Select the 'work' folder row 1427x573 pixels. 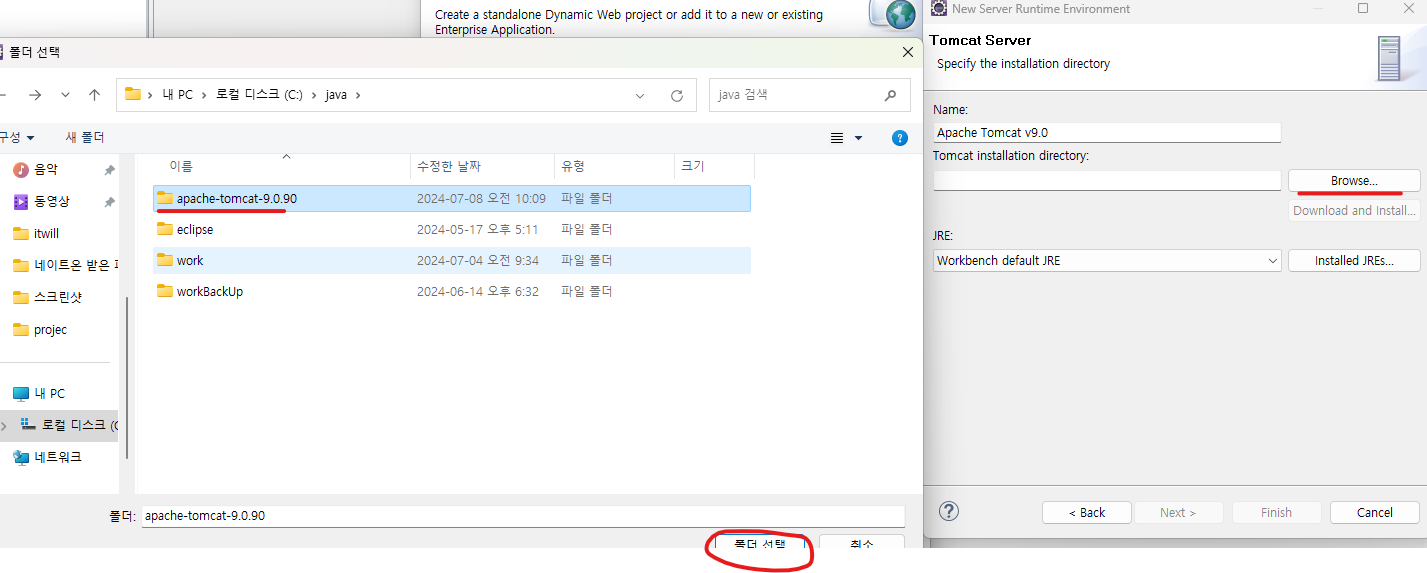(452, 260)
